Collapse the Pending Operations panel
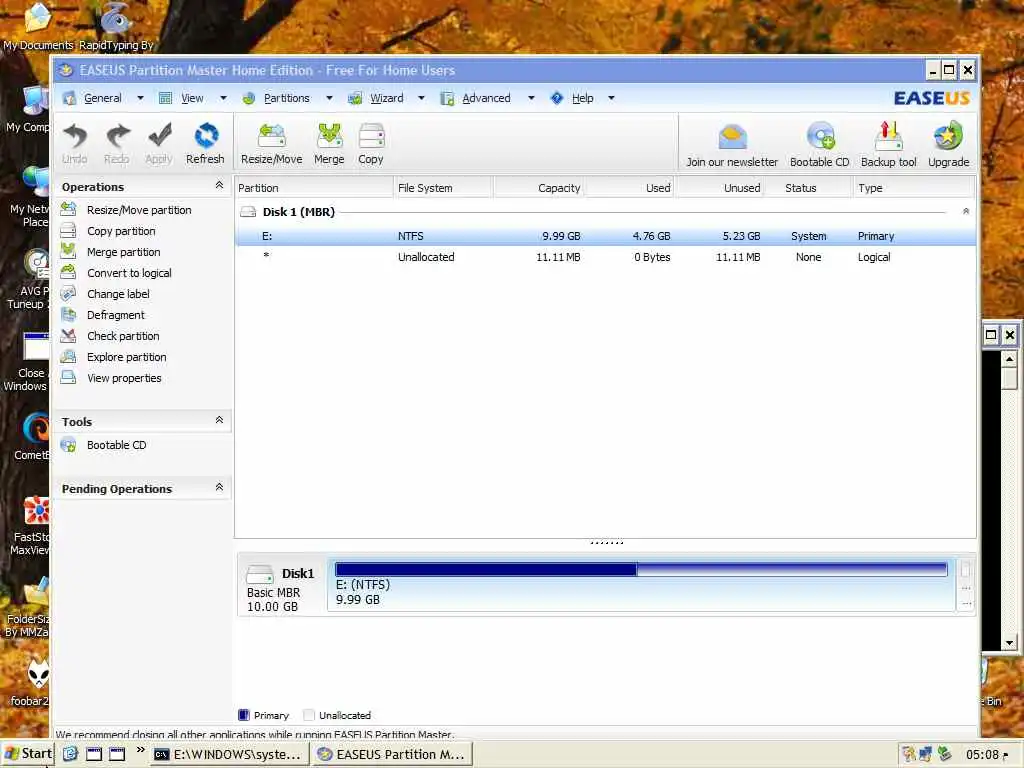The width and height of the screenshot is (1024, 768). [x=219, y=487]
